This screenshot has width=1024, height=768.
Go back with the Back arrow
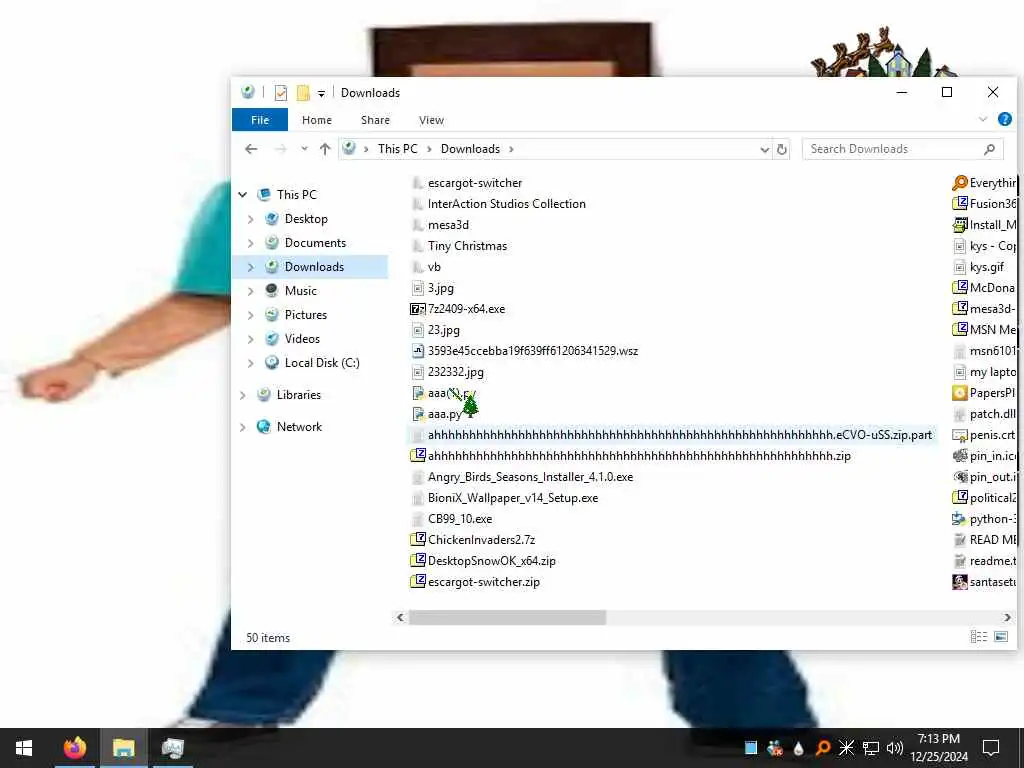(251, 149)
